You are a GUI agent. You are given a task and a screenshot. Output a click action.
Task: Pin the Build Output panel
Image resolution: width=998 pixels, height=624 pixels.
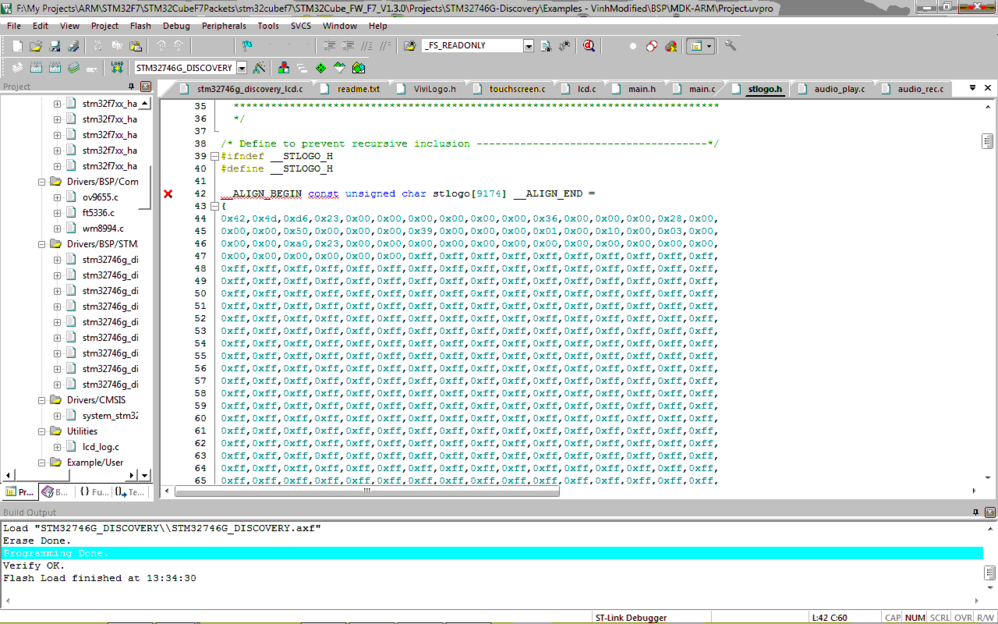(976, 512)
